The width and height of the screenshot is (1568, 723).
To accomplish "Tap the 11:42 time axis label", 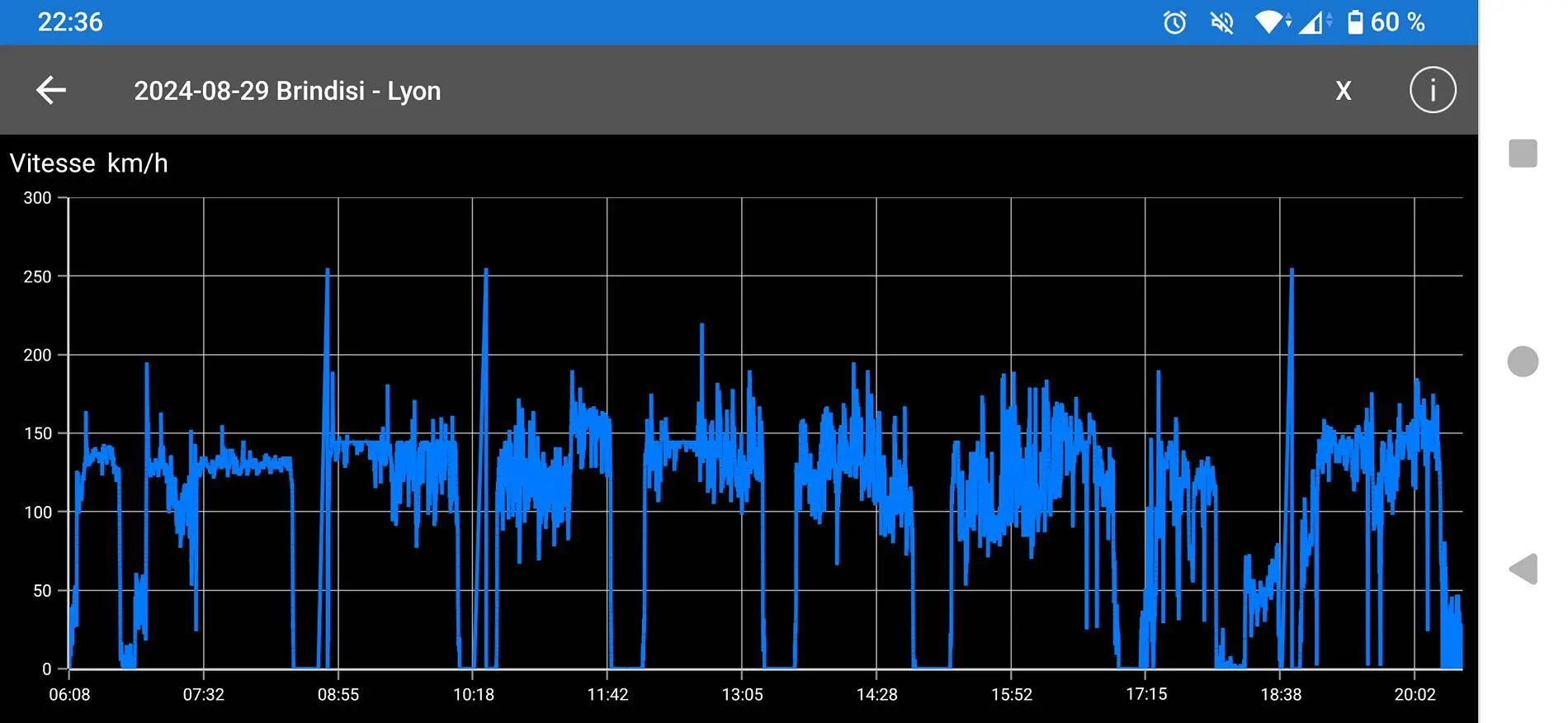I will (607, 695).
